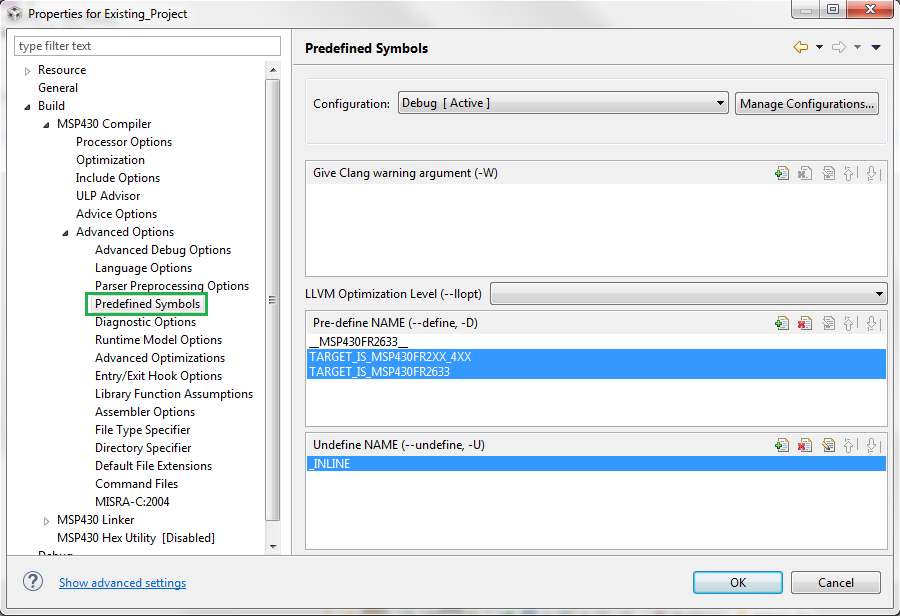Expand the MSP430 Linker tree node
The height and width of the screenshot is (616, 900).
click(46, 520)
